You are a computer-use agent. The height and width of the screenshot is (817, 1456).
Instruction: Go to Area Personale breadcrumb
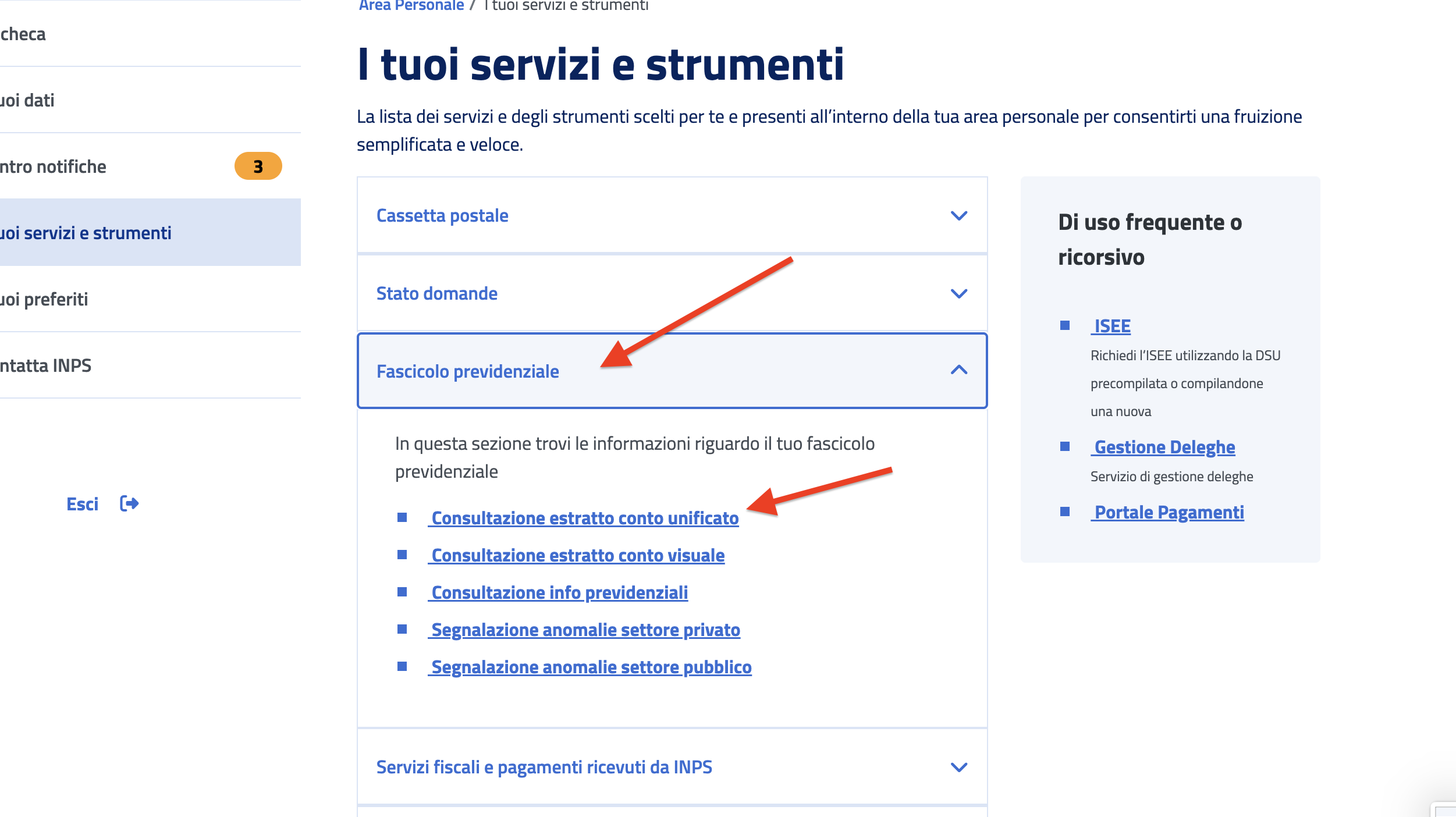click(x=411, y=6)
